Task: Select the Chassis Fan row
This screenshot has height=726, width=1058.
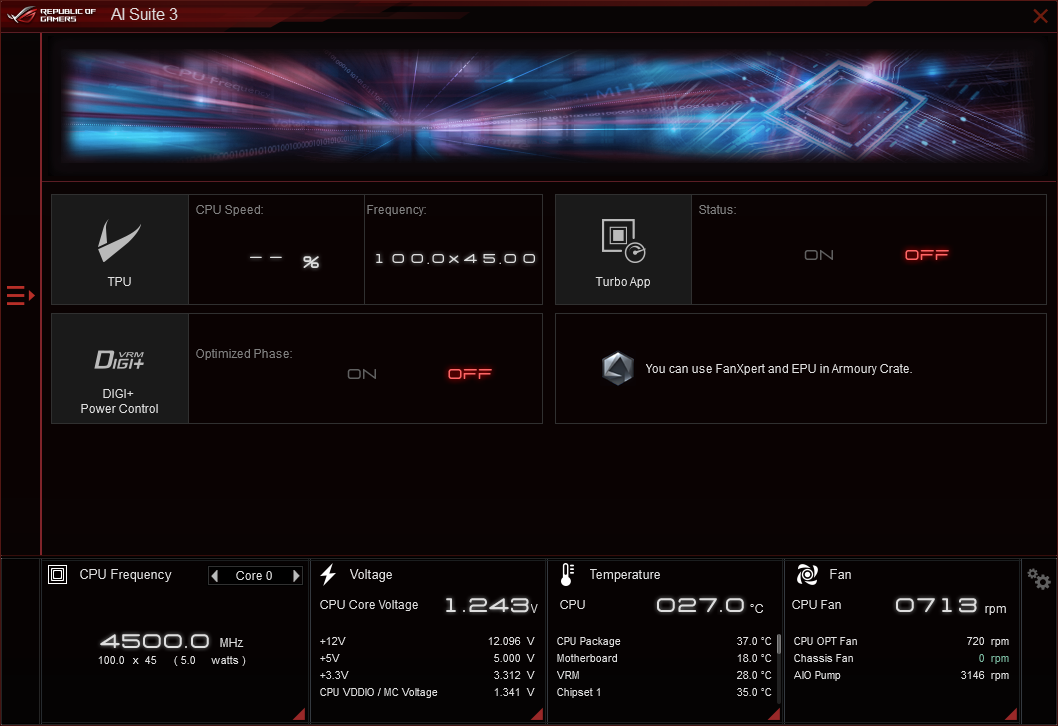Action: click(901, 658)
